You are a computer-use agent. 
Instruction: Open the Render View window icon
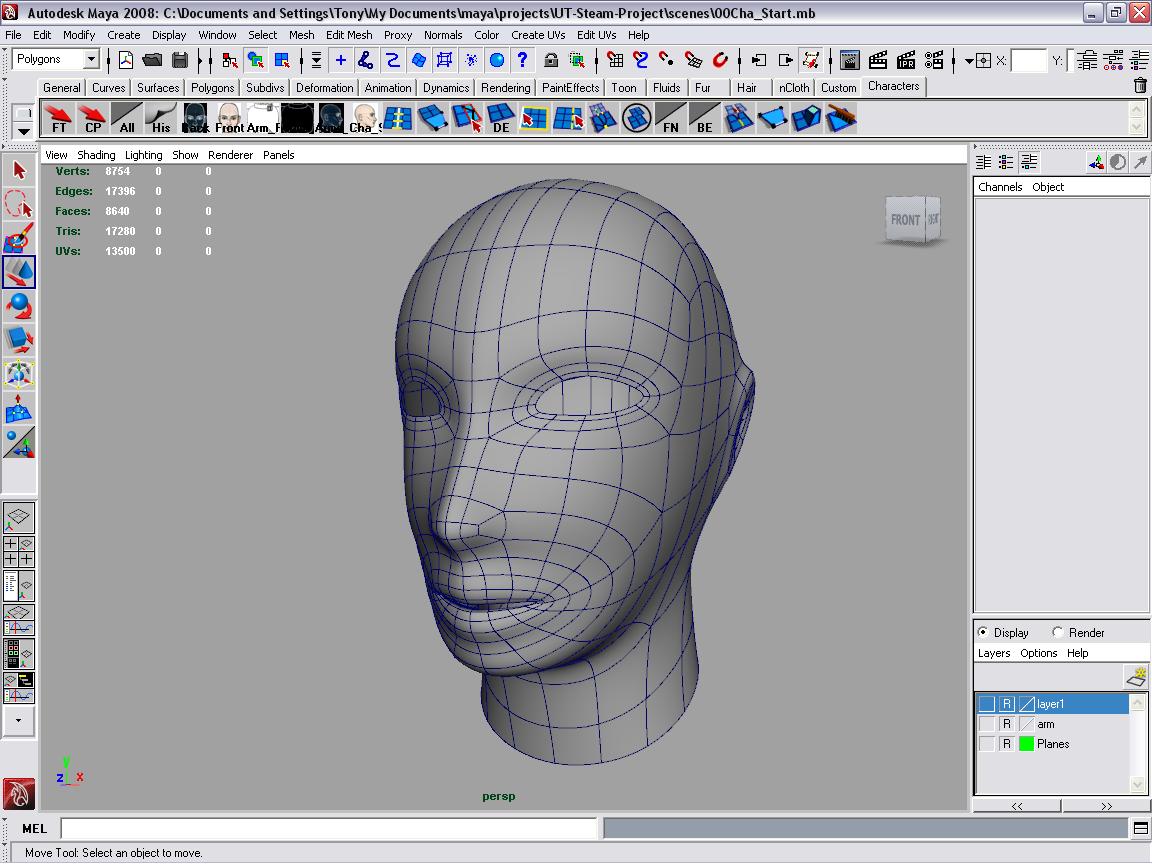pyautogui.click(x=849, y=60)
